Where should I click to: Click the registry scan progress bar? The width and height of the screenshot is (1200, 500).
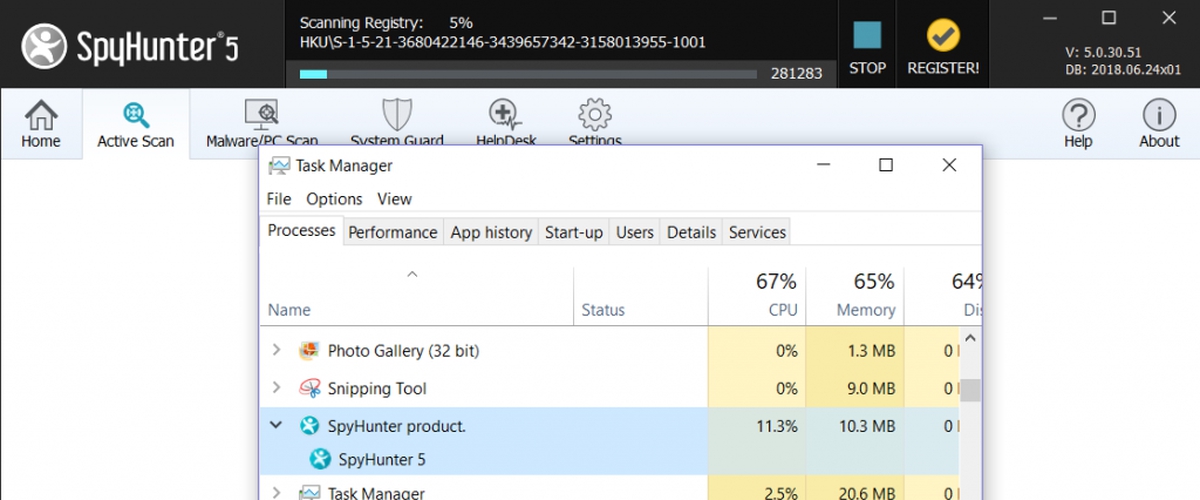click(x=528, y=73)
